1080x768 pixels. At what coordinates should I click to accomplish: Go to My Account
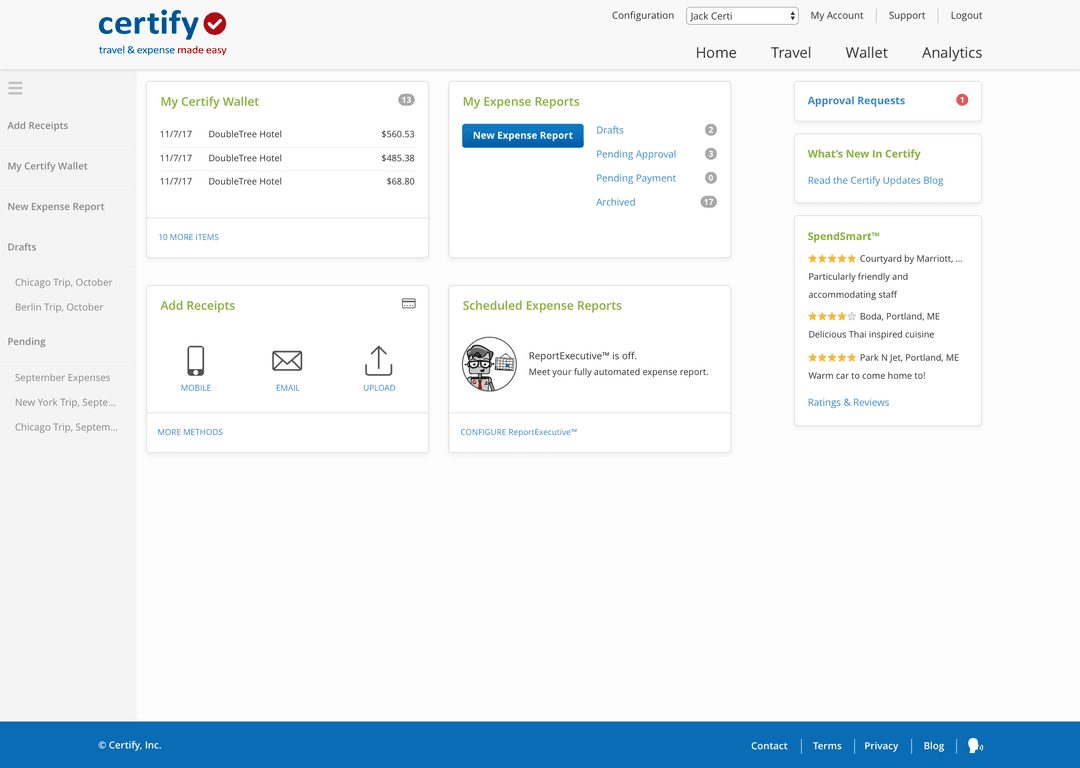pos(837,16)
